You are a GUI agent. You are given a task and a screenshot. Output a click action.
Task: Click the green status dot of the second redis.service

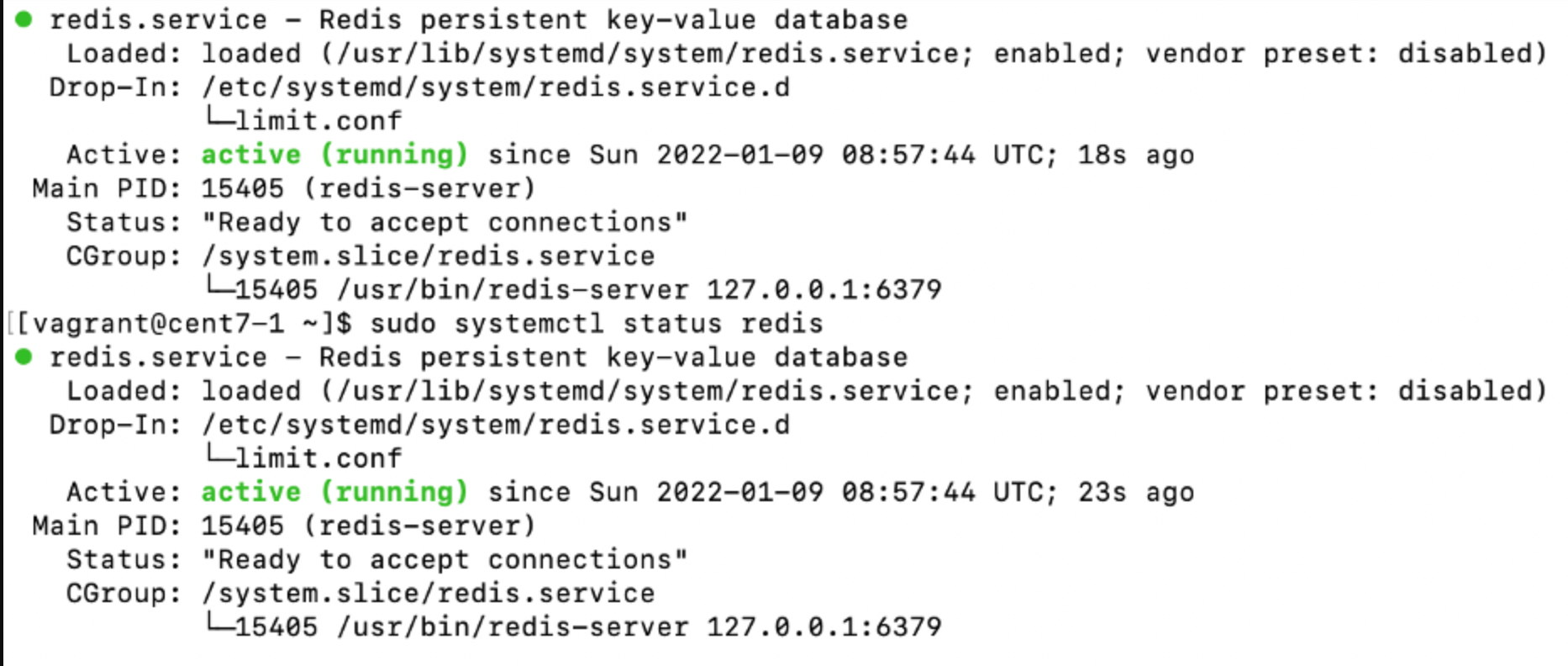(24, 357)
